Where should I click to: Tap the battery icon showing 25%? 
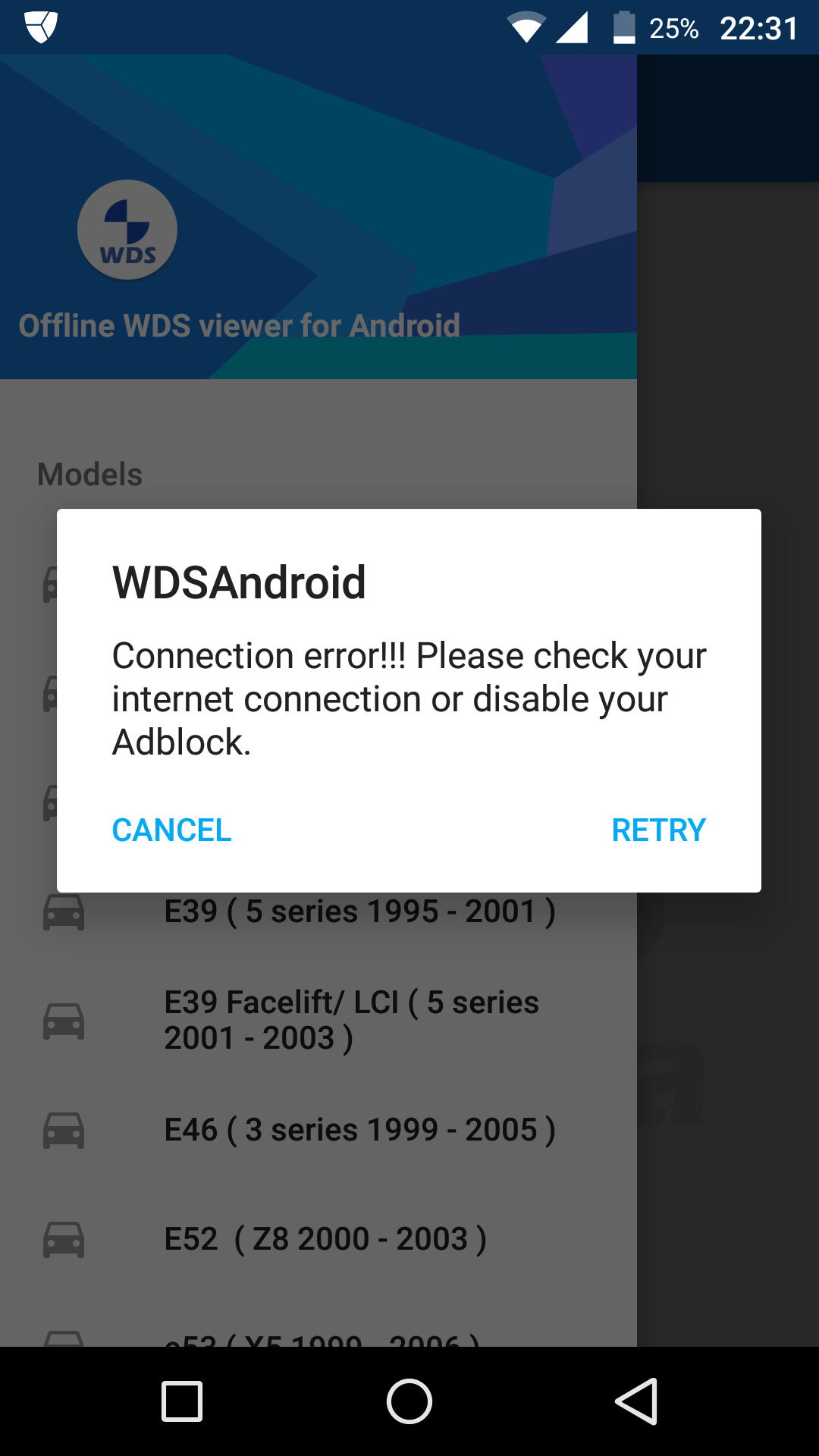624,27
